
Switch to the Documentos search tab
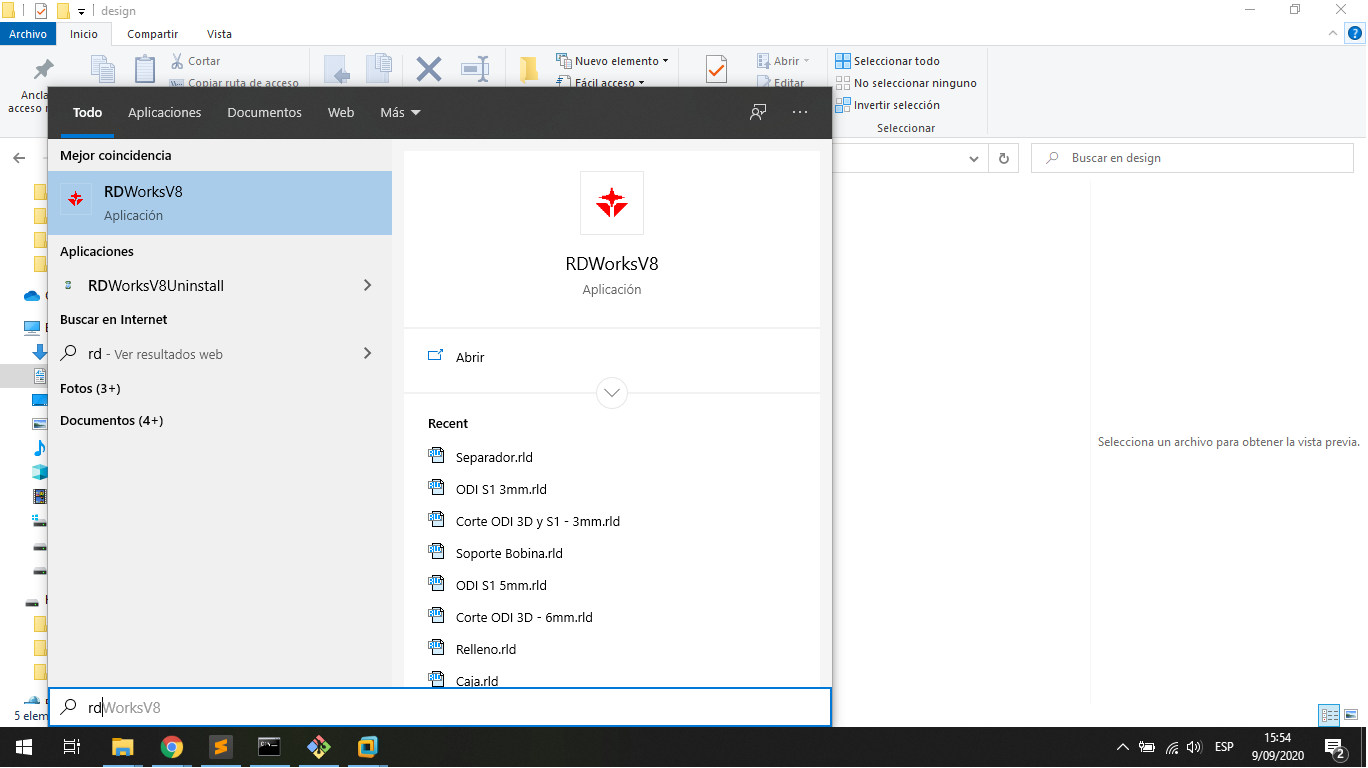(x=265, y=113)
